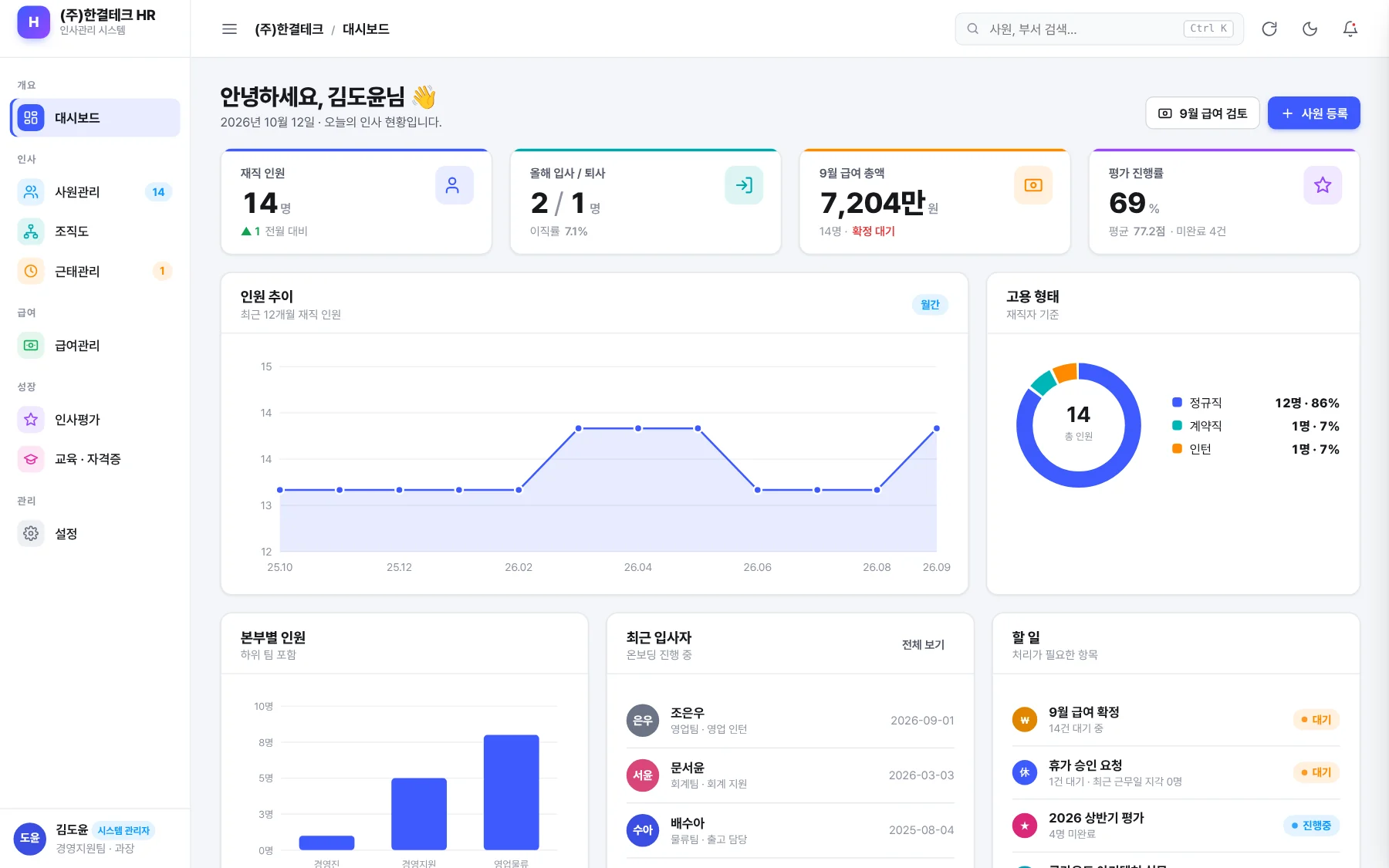Click the refresh icon in top bar
The image size is (1389, 868).
pyautogui.click(x=1269, y=29)
